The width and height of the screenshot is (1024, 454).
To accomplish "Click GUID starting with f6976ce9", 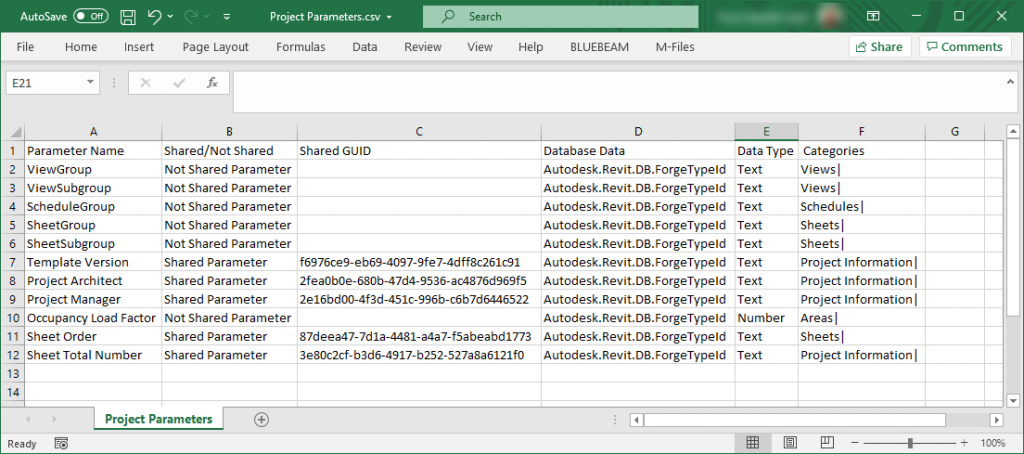I will 419,262.
